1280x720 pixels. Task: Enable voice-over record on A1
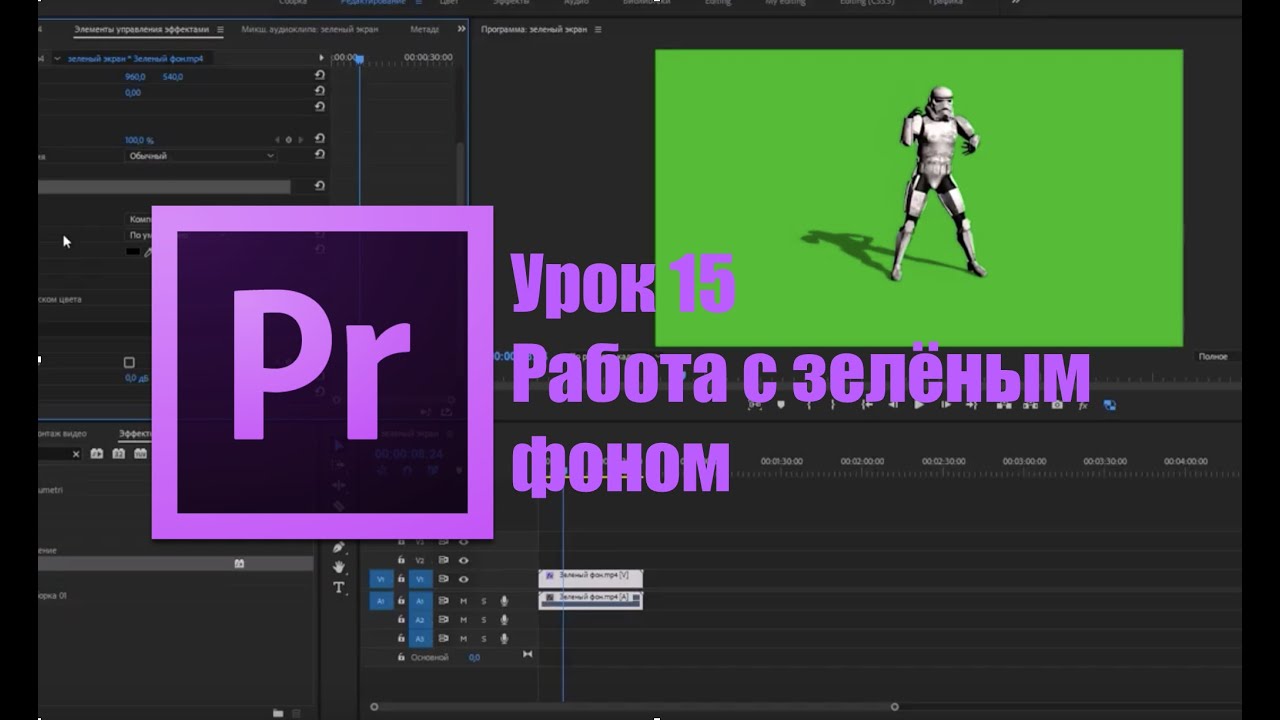(x=504, y=601)
